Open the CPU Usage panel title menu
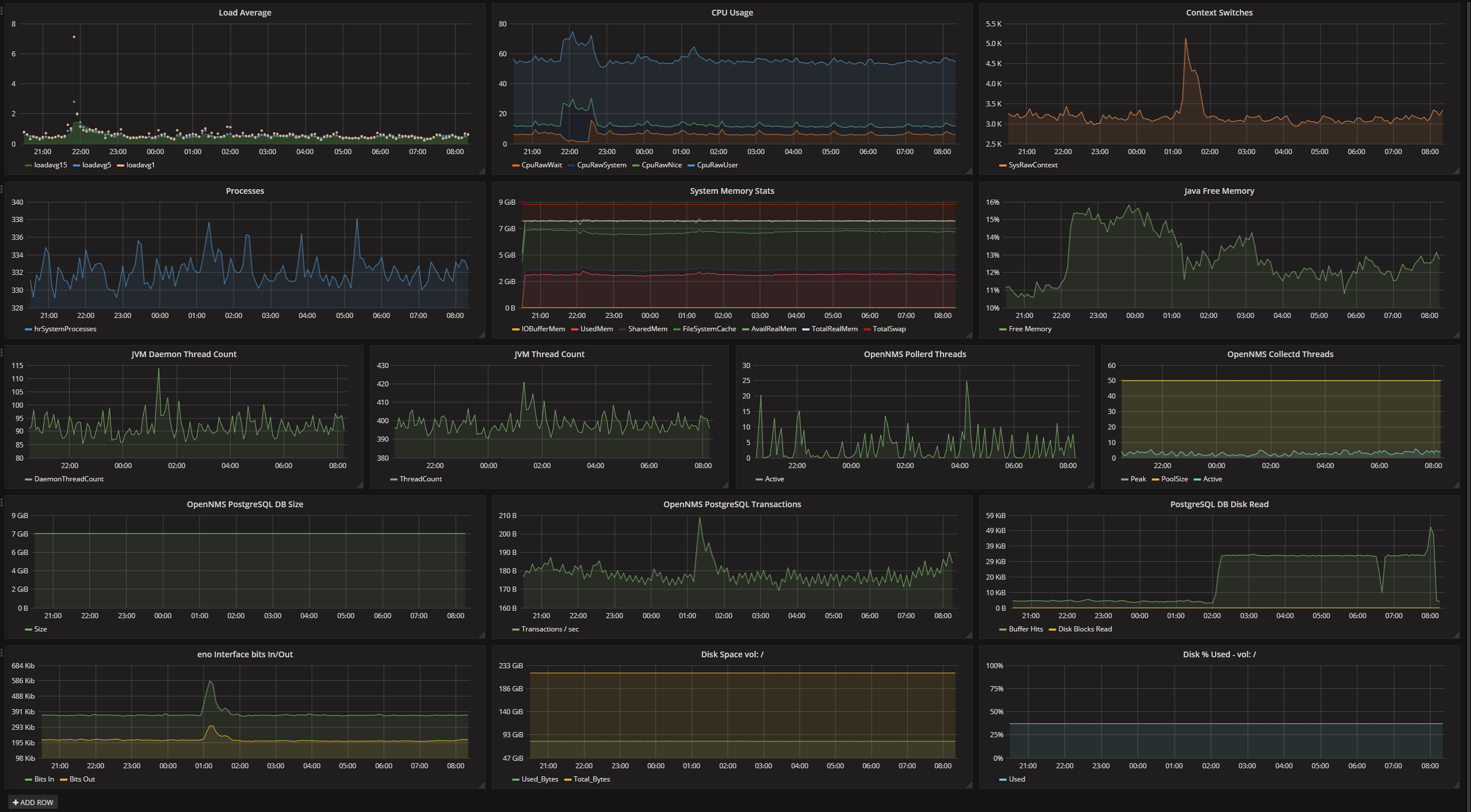Image resolution: width=1471 pixels, height=812 pixels. point(732,13)
